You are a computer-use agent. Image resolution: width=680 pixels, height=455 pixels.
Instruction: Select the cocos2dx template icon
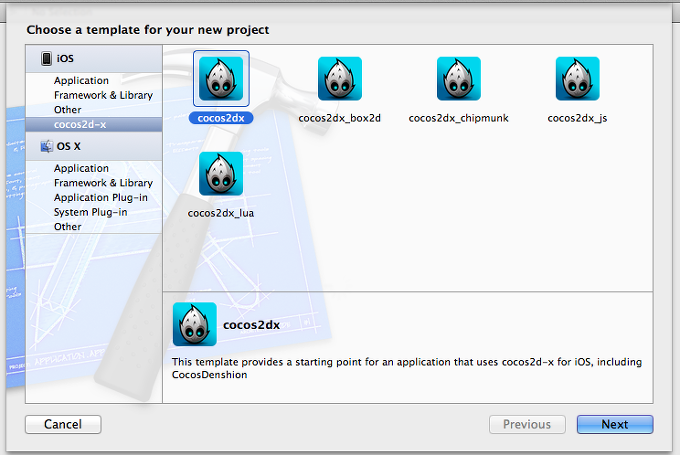pyautogui.click(x=221, y=79)
